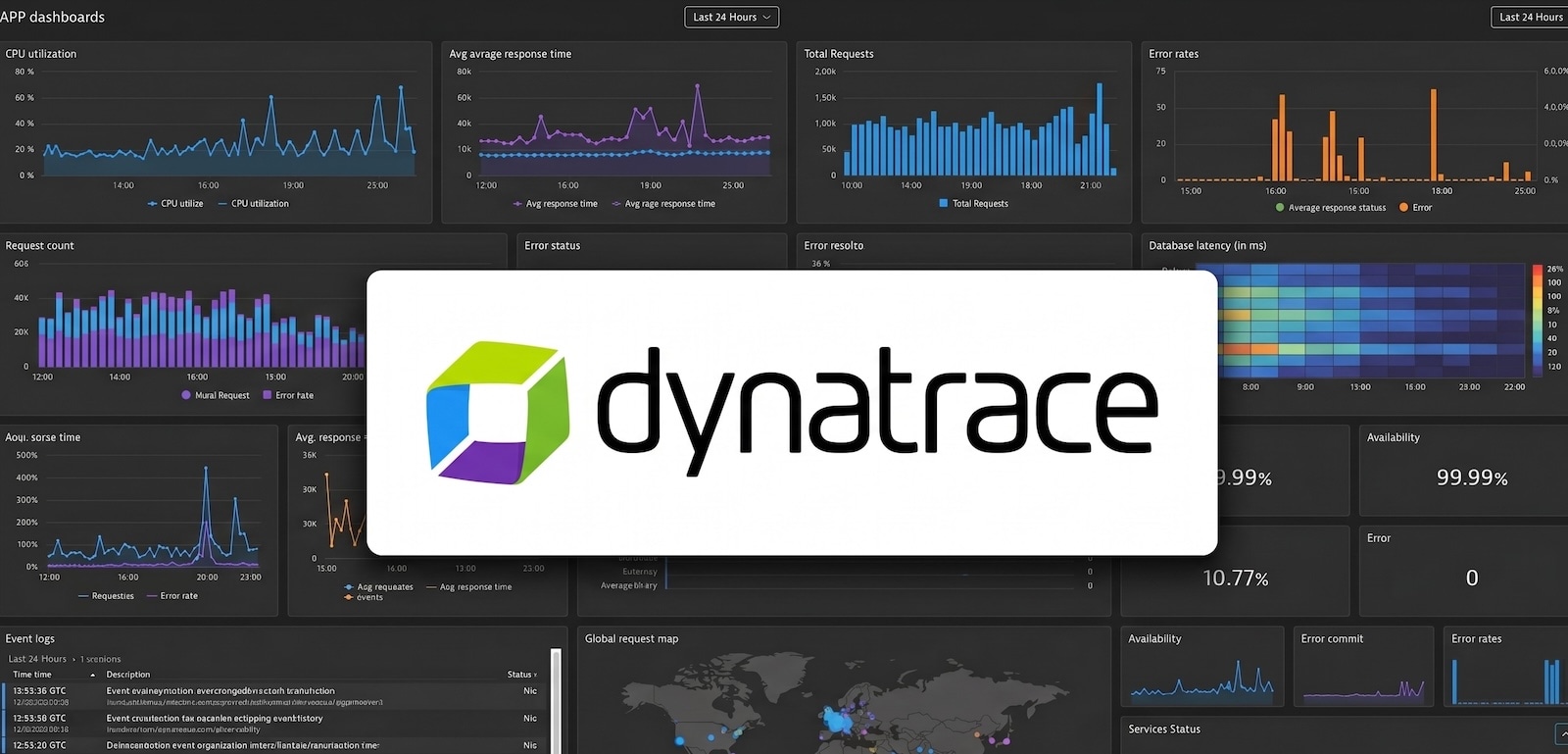Click the Description column header
The width and height of the screenshot is (1568, 754).
pyautogui.click(x=128, y=675)
